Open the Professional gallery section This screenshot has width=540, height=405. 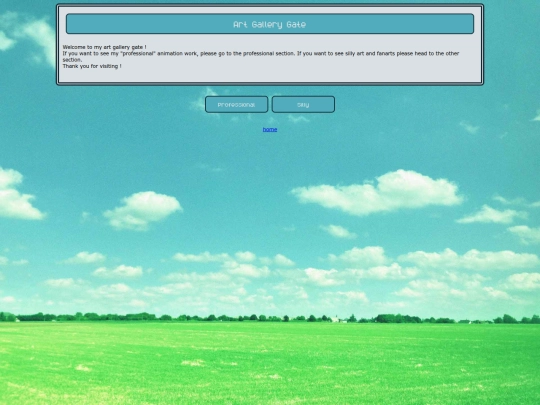pos(236,104)
